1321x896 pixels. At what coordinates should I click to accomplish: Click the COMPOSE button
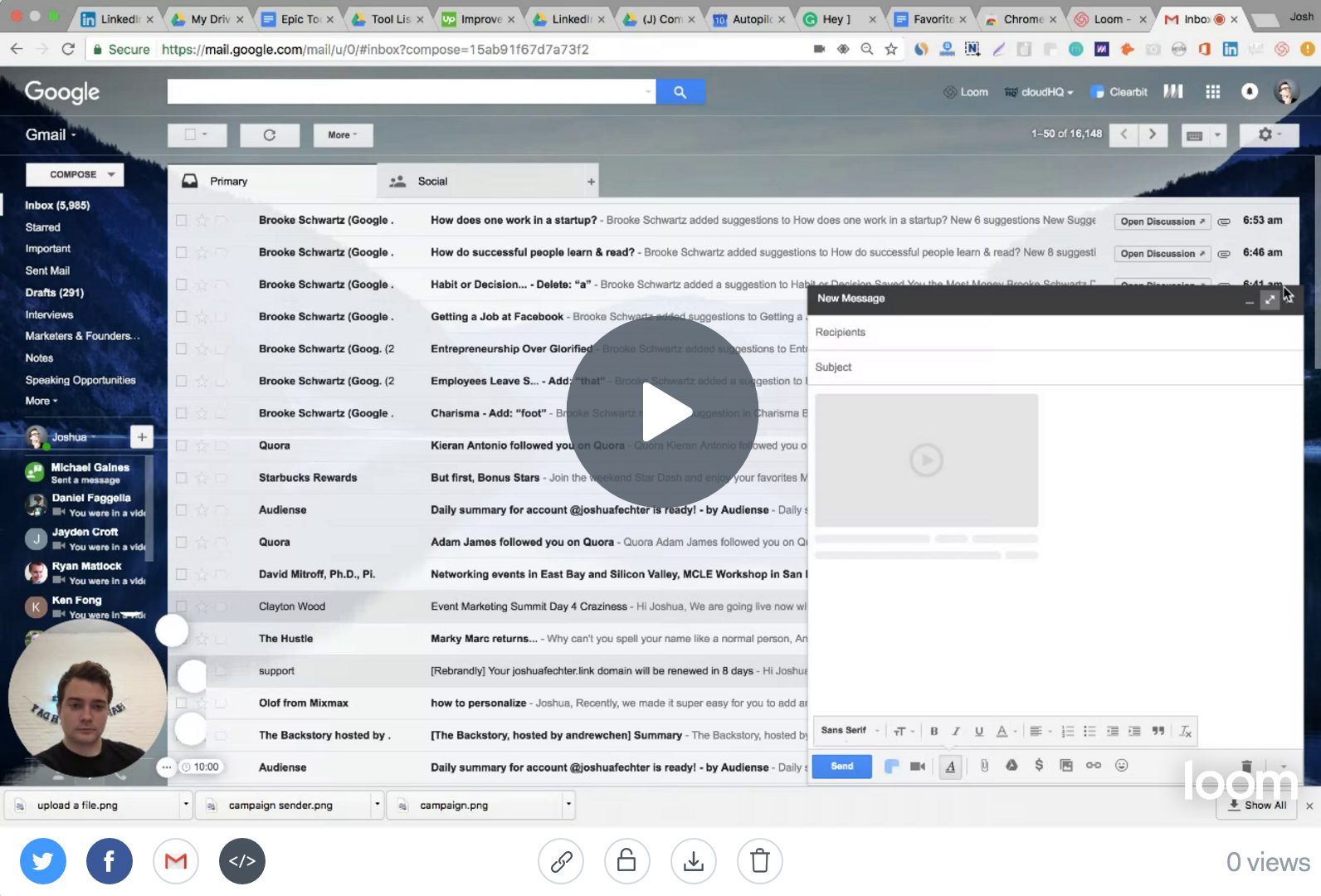point(75,174)
